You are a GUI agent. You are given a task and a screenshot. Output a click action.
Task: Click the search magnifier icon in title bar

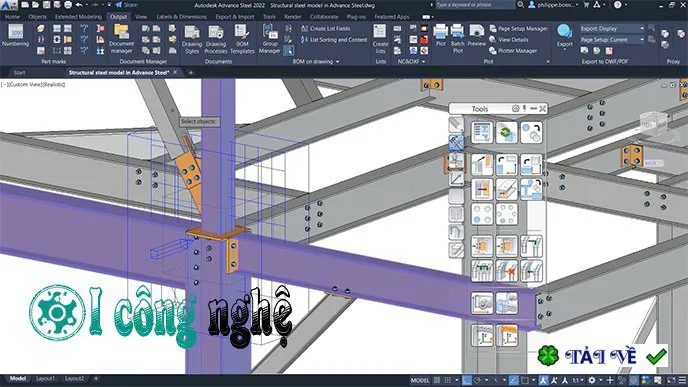tap(520, 5)
